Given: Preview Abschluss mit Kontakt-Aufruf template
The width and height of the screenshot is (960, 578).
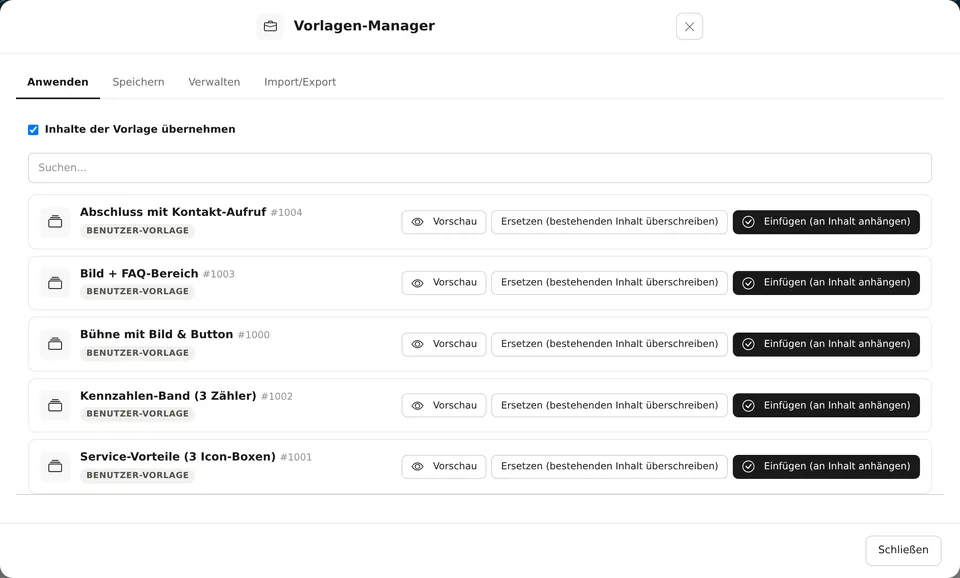Looking at the screenshot, I should (x=444, y=222).
